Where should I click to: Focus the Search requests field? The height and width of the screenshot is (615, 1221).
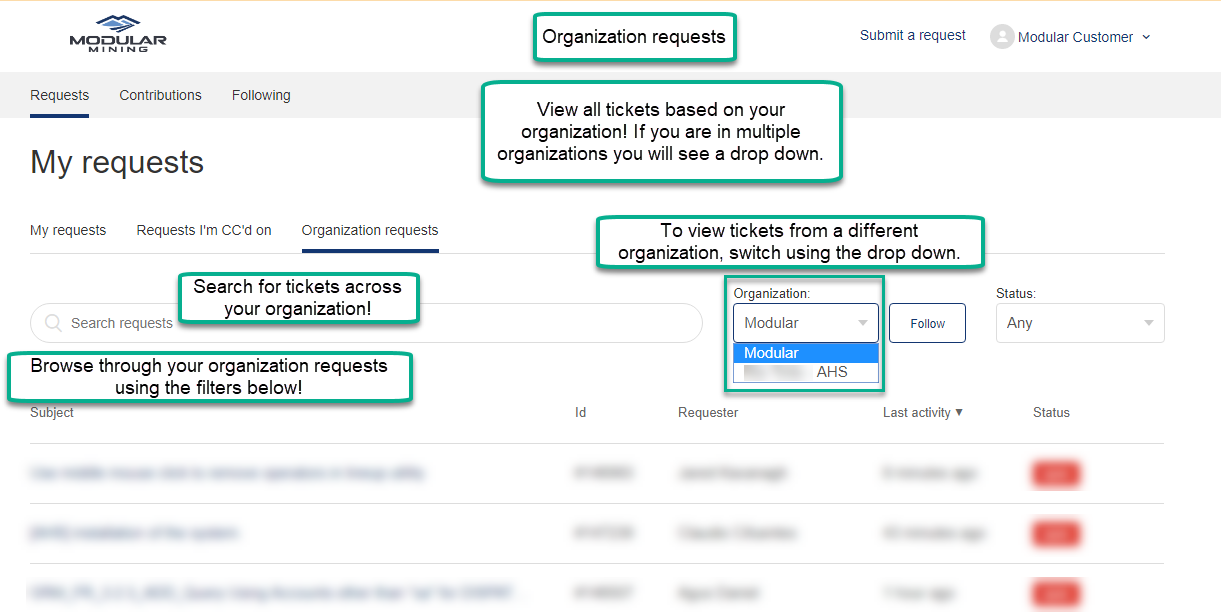[366, 323]
